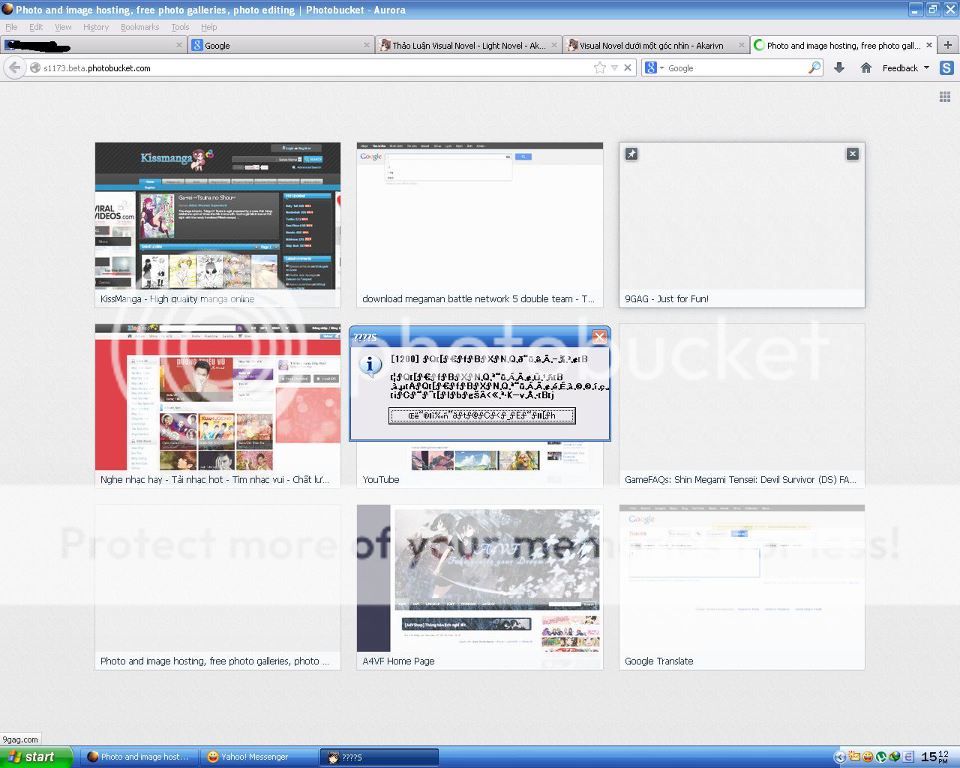Click the browser back arrow button
The image size is (960, 768).
(14, 68)
